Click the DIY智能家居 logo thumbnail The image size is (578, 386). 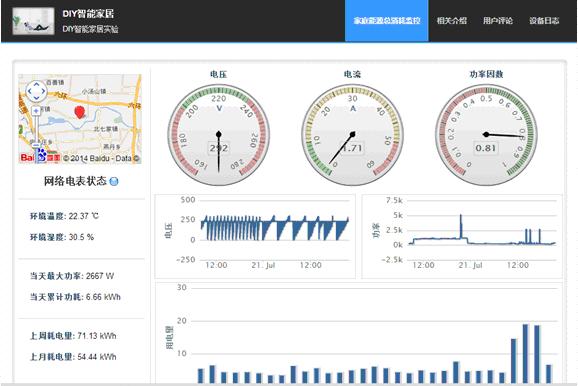(x=33, y=21)
